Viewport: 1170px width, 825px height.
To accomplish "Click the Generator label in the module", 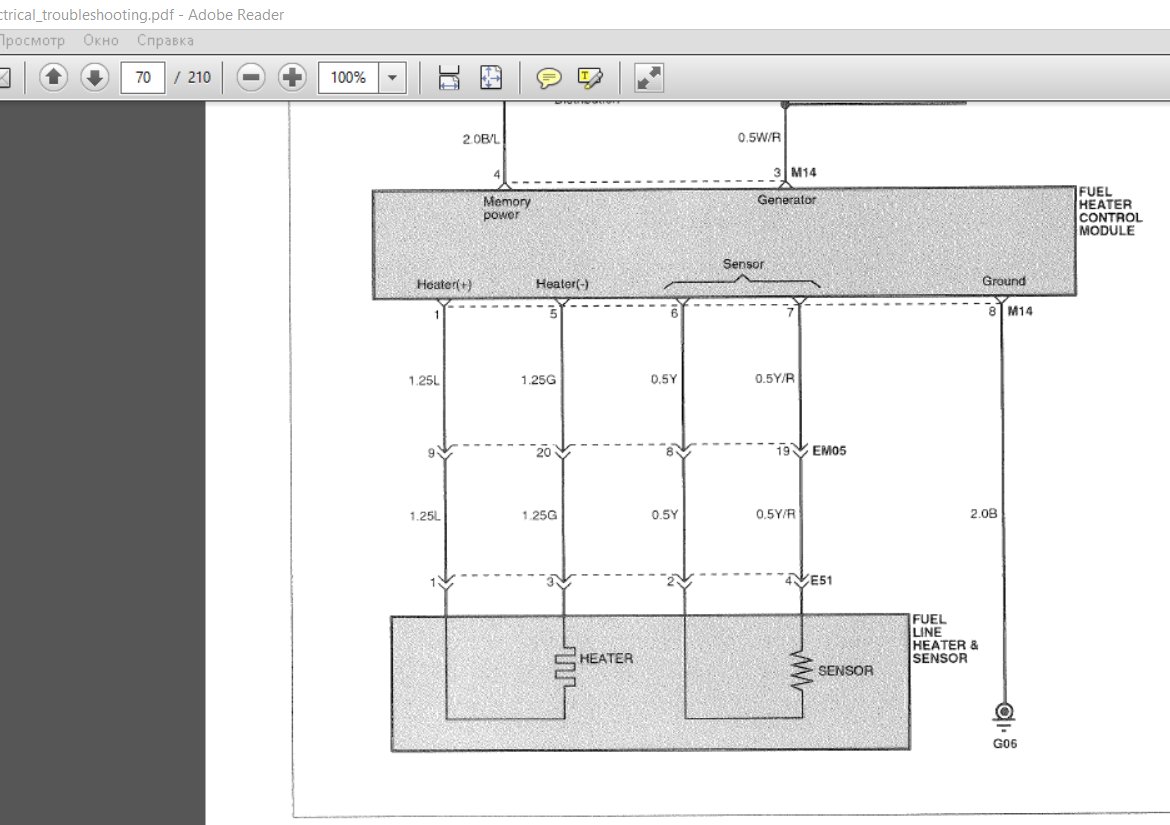I will coord(786,200).
